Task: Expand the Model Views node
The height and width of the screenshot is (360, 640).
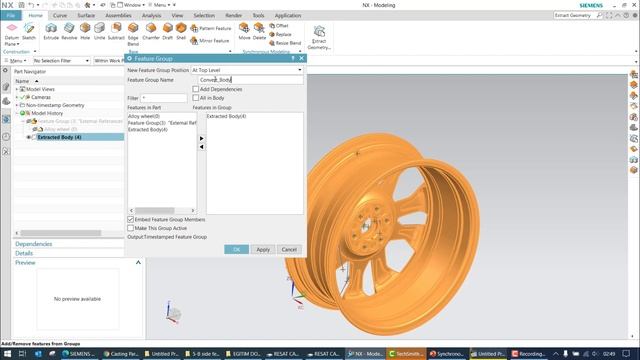Action: click(17, 89)
